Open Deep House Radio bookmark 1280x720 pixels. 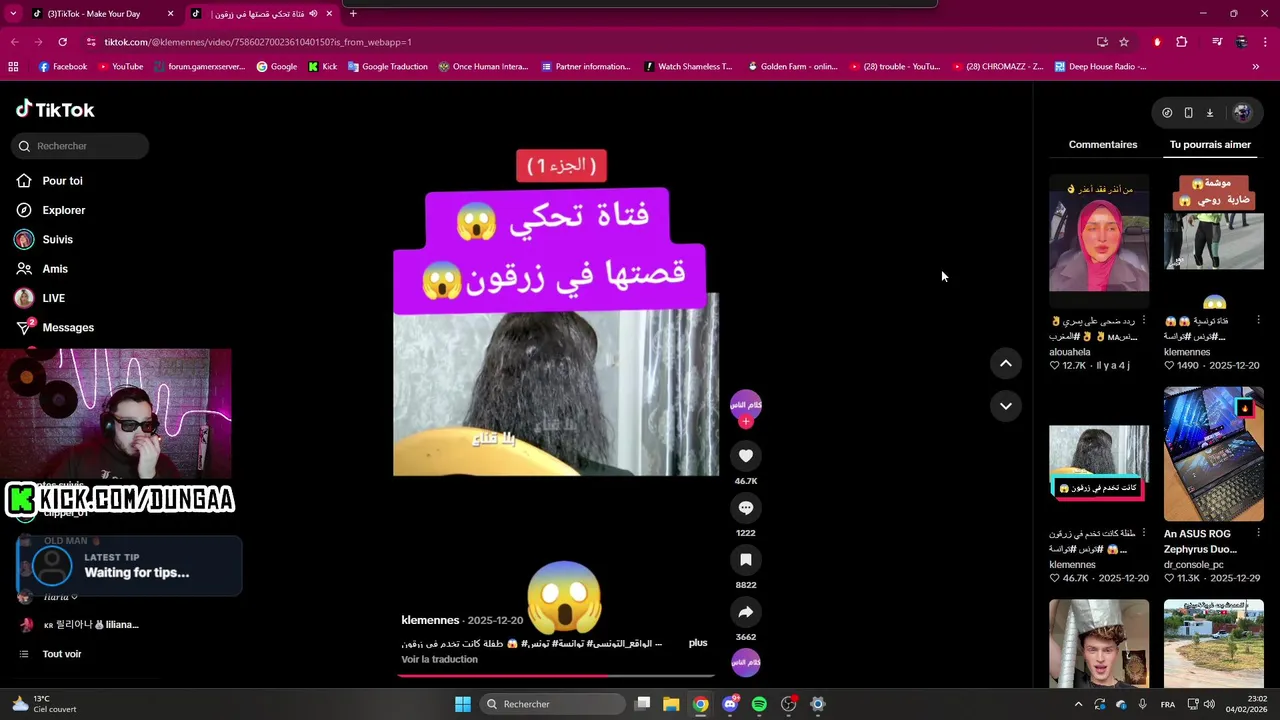pos(1099,67)
